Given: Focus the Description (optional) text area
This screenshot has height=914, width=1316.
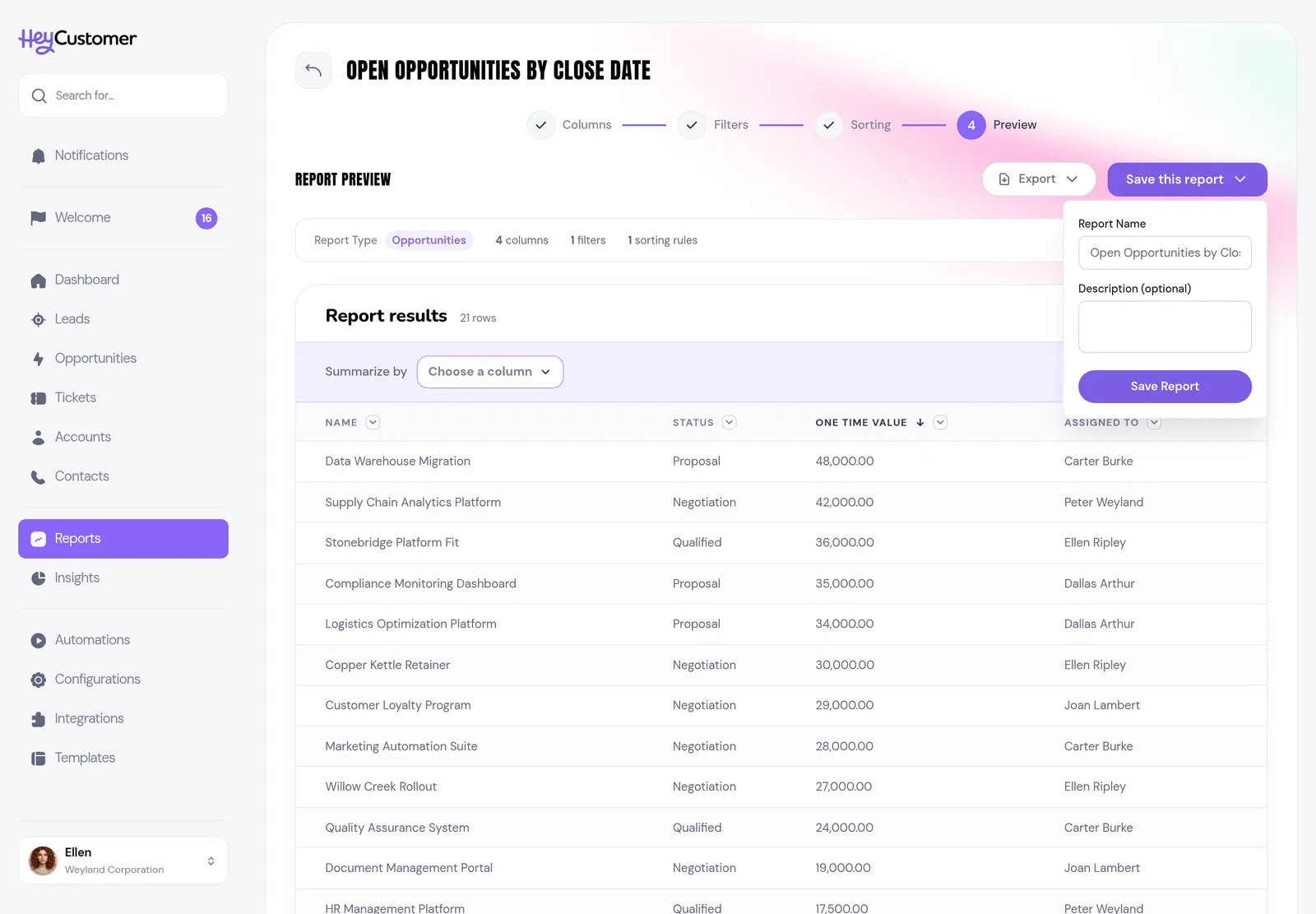Looking at the screenshot, I should coord(1165,327).
